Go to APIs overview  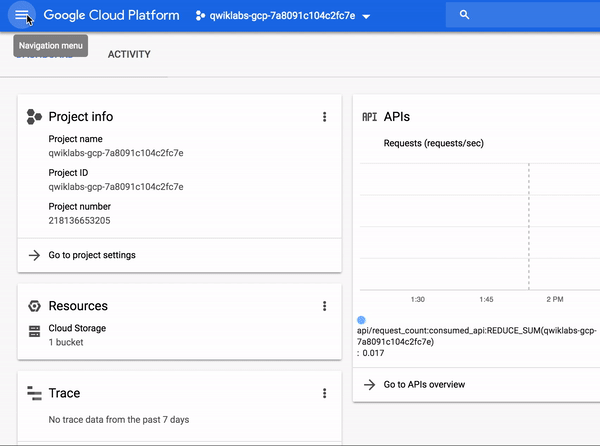click(x=424, y=384)
